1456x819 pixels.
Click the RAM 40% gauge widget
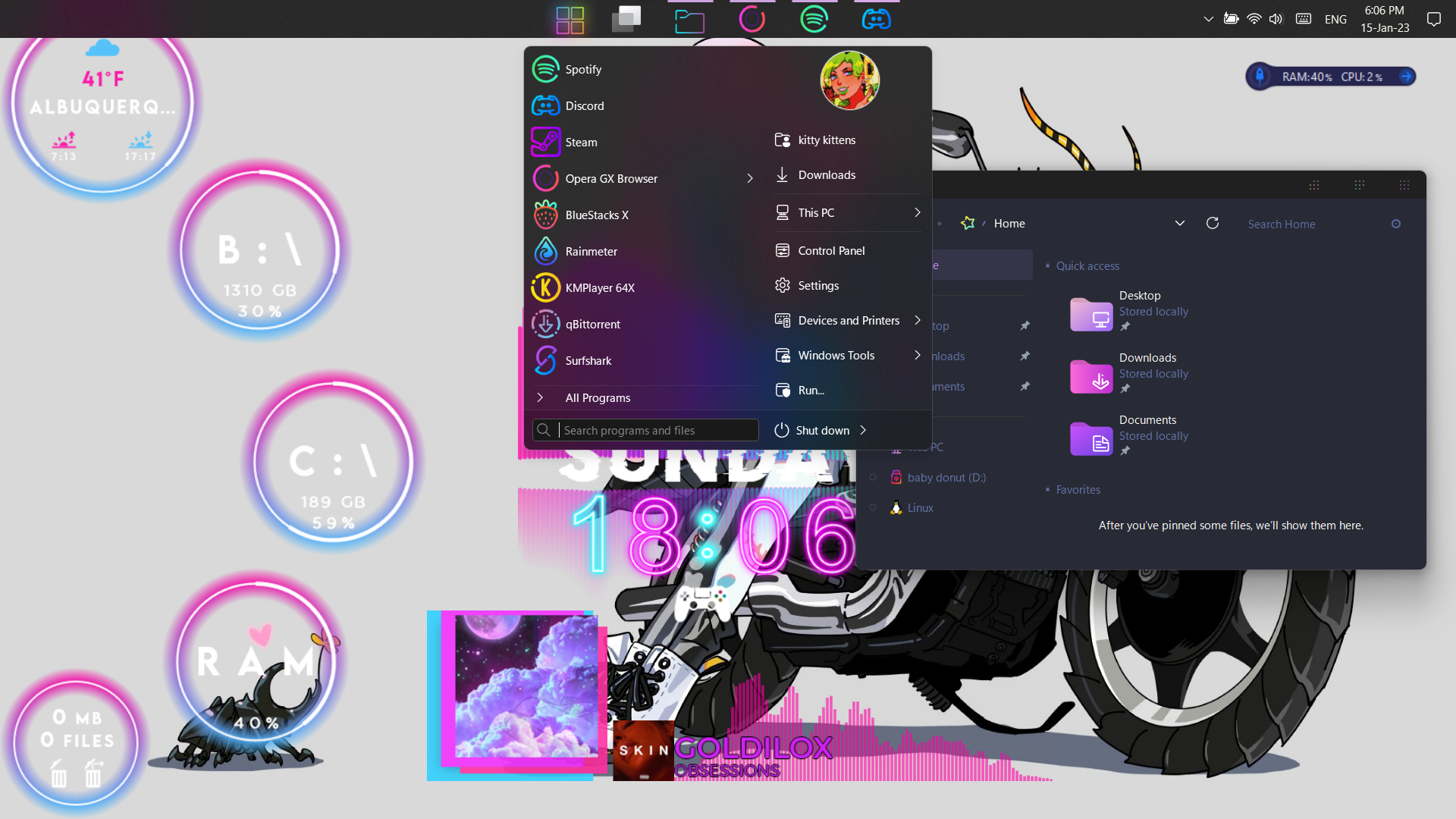click(256, 661)
